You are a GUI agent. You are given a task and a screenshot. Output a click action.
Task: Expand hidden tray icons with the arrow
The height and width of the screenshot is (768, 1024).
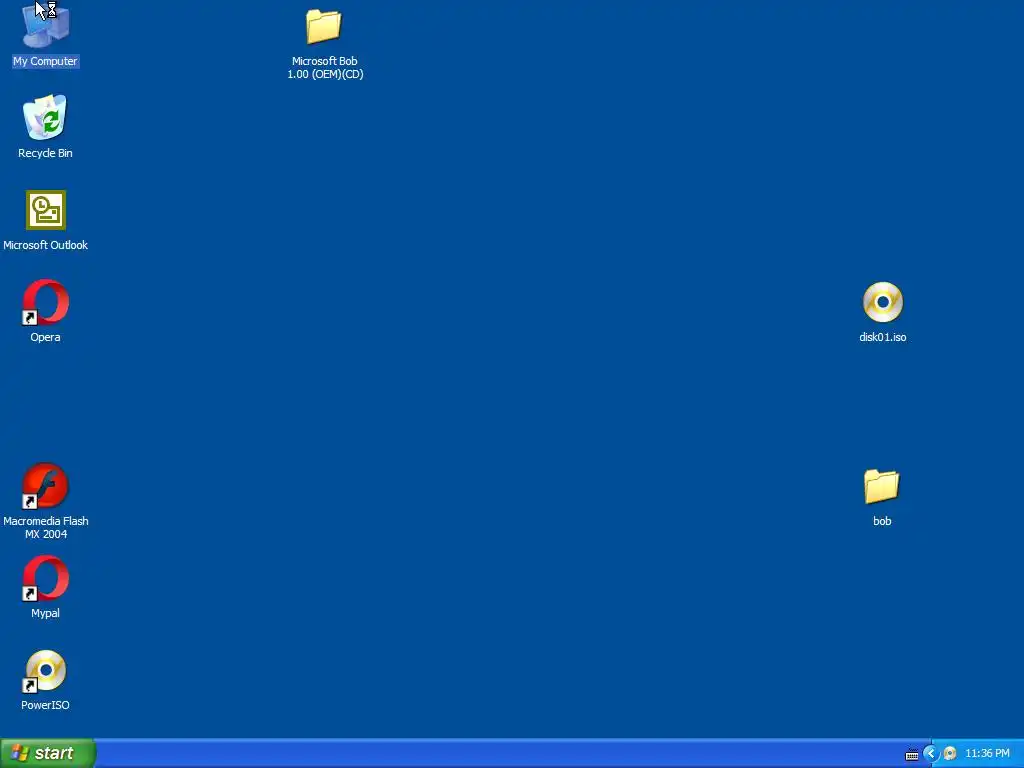pyautogui.click(x=931, y=754)
